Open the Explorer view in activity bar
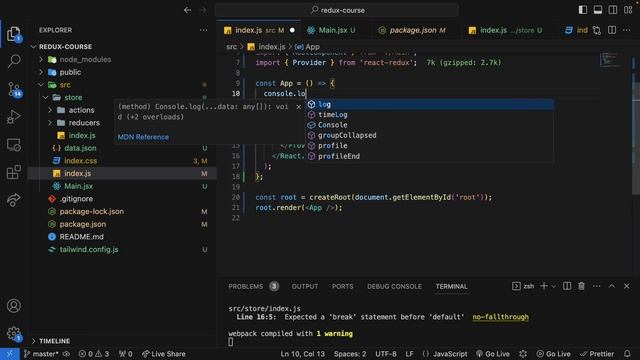The image size is (640, 360). pos(13,34)
